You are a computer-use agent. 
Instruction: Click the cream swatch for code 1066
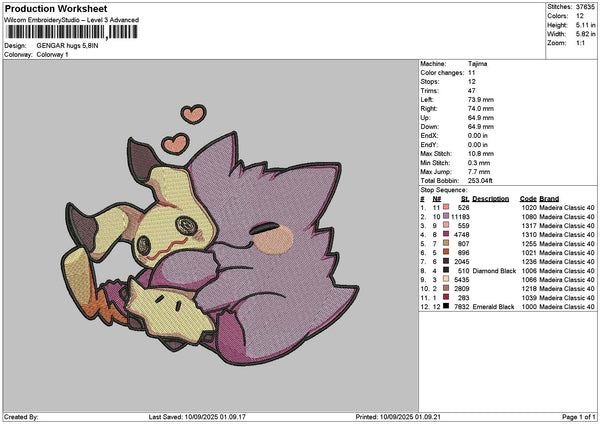pos(446,279)
